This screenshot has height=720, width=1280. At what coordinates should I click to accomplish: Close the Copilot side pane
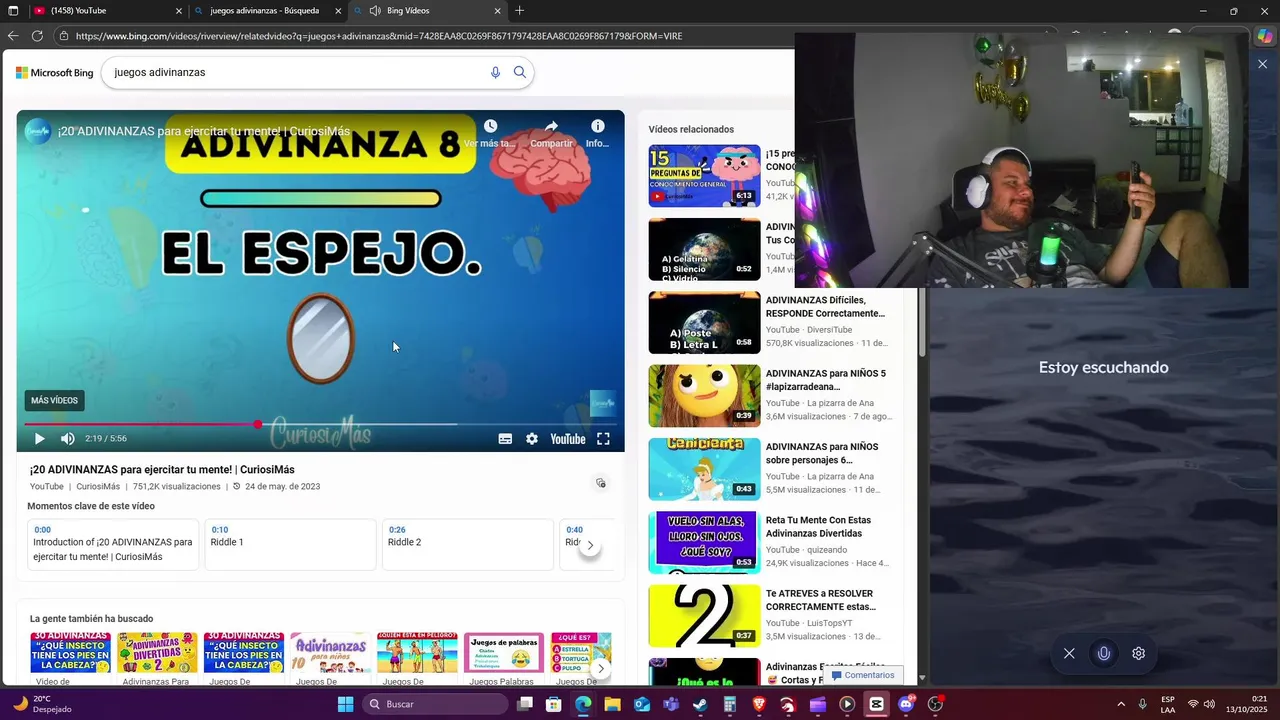(1262, 64)
